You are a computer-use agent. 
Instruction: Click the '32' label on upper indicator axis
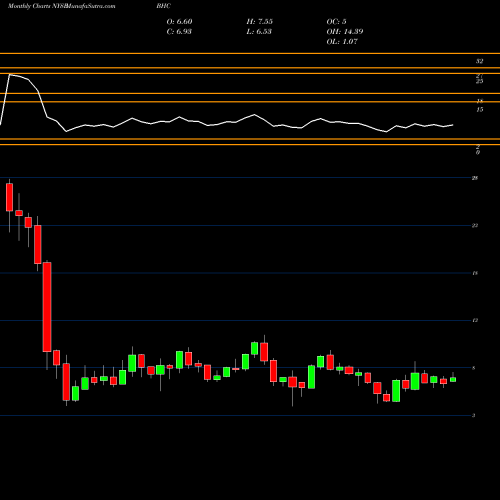coord(479,61)
